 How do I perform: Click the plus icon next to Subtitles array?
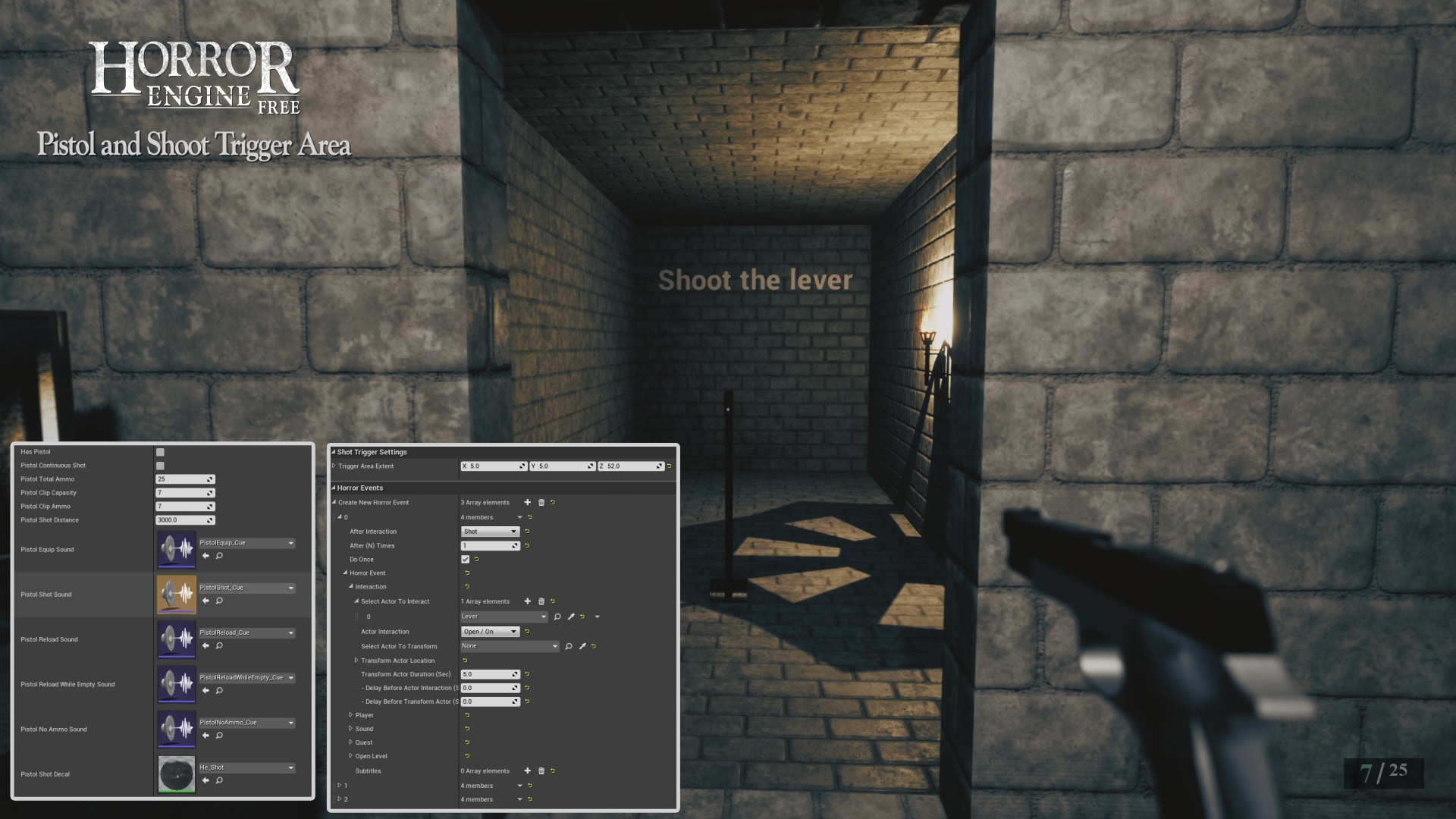click(x=528, y=770)
